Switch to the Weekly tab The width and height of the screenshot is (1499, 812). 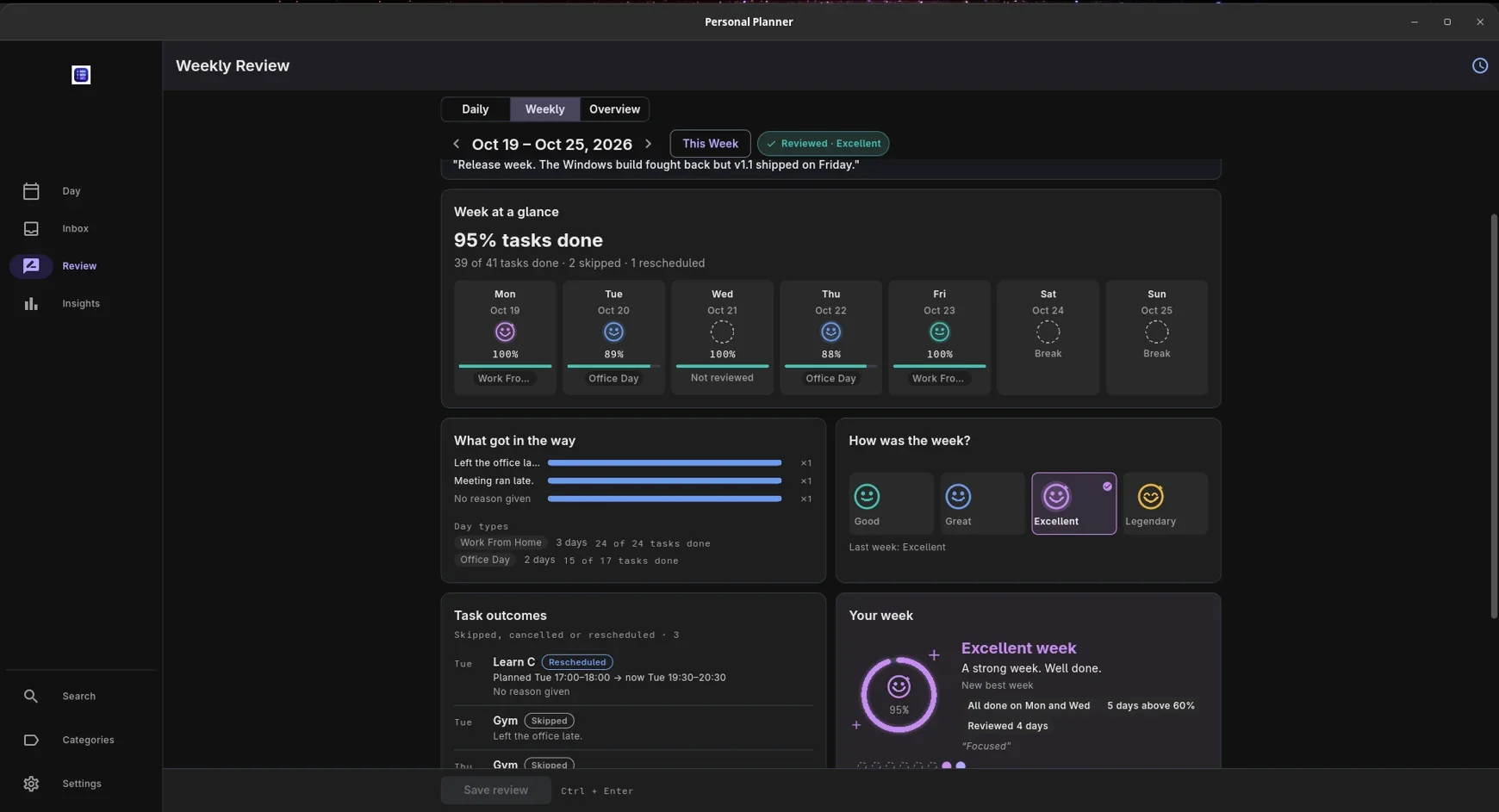coord(544,109)
